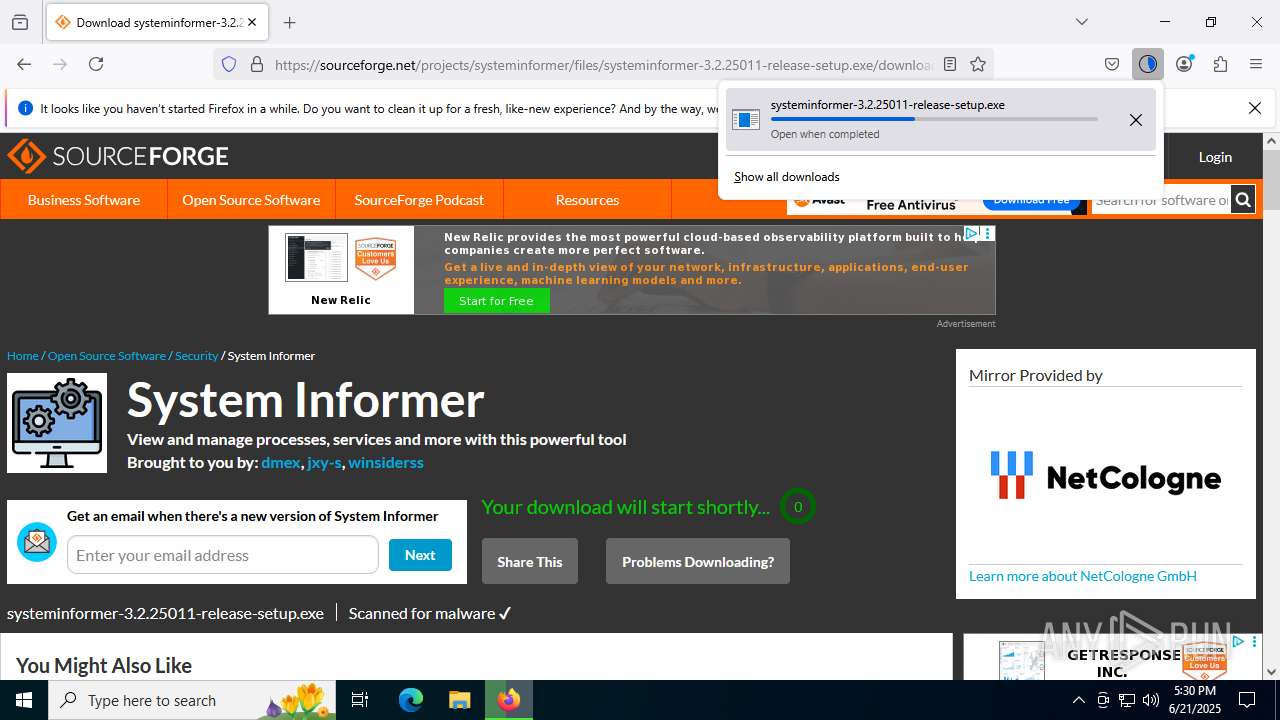This screenshot has height=720, width=1280.
Task: Bookmark this page with the star
Action: [x=978, y=64]
